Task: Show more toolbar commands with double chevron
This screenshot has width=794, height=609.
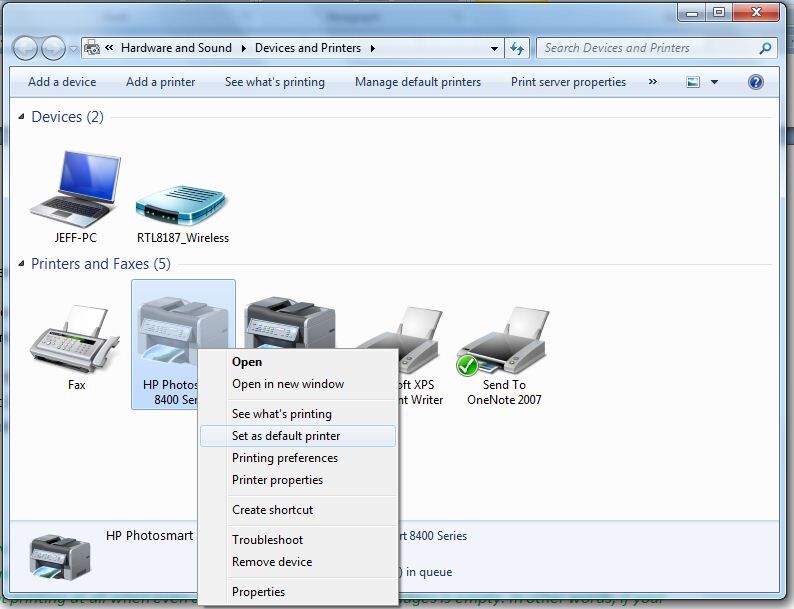Action: click(653, 82)
